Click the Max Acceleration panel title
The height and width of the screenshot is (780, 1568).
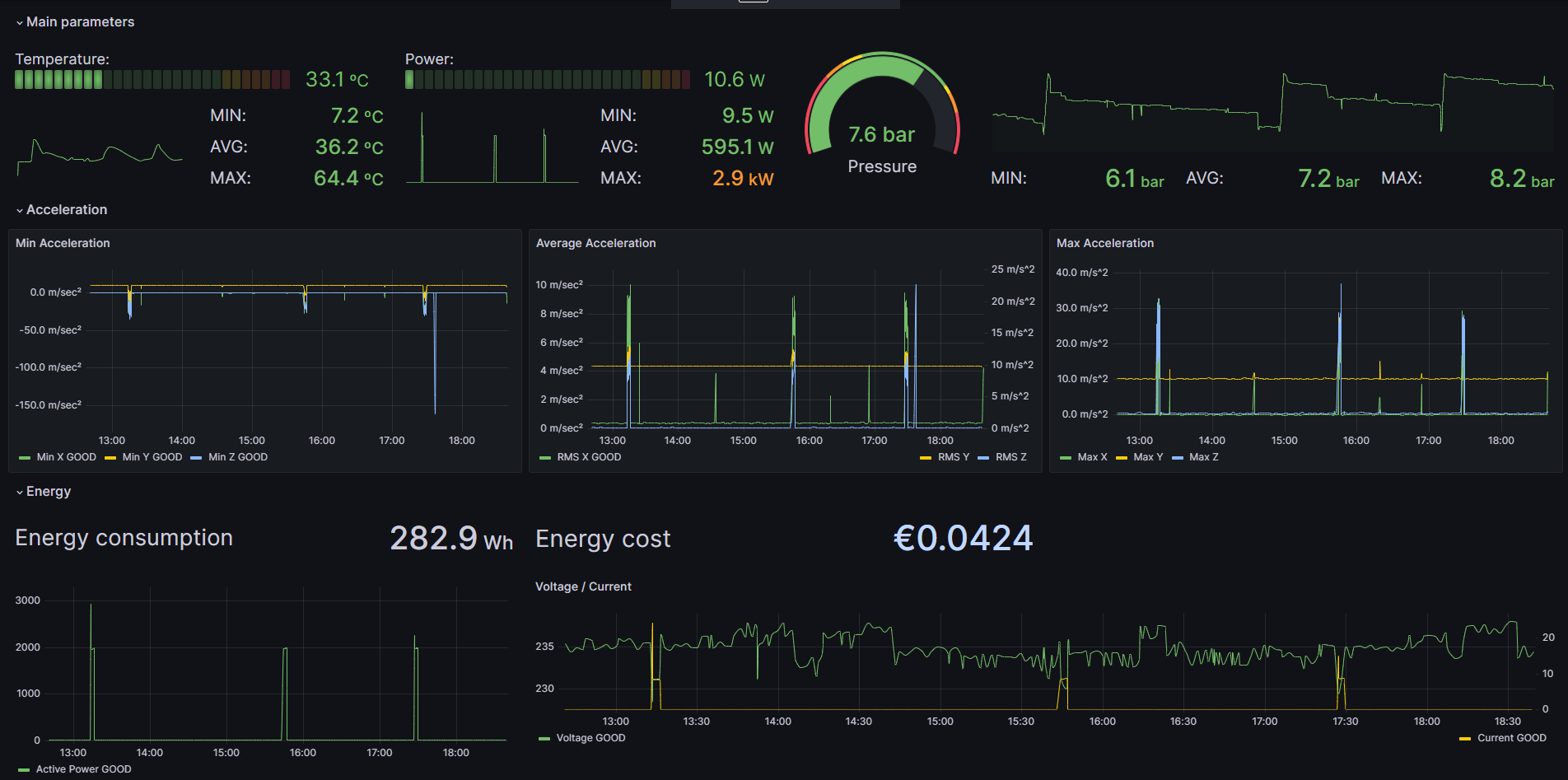pyautogui.click(x=1104, y=243)
